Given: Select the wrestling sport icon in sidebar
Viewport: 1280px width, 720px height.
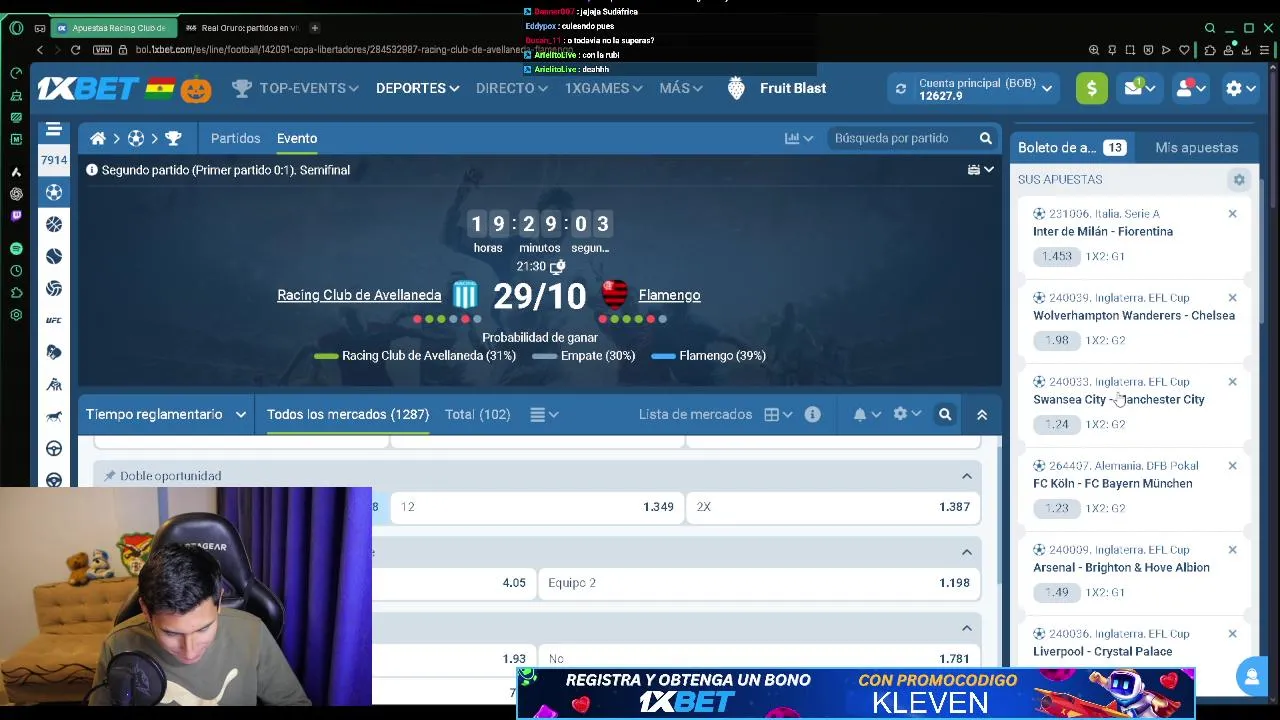Looking at the screenshot, I should pos(54,384).
